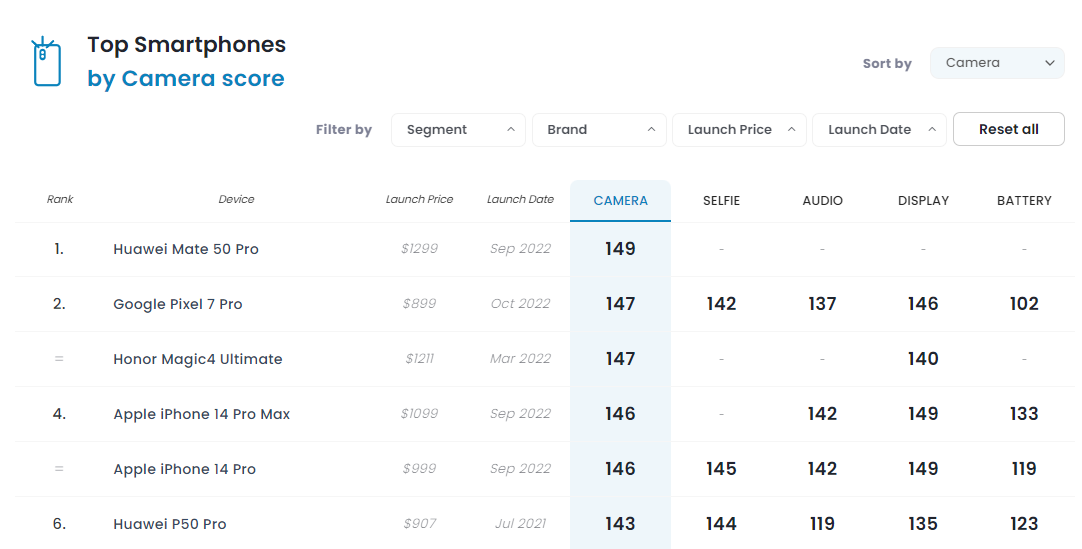Click Pixel 7 Pro battery score 102
This screenshot has width=1082, height=549.
click(x=1024, y=304)
